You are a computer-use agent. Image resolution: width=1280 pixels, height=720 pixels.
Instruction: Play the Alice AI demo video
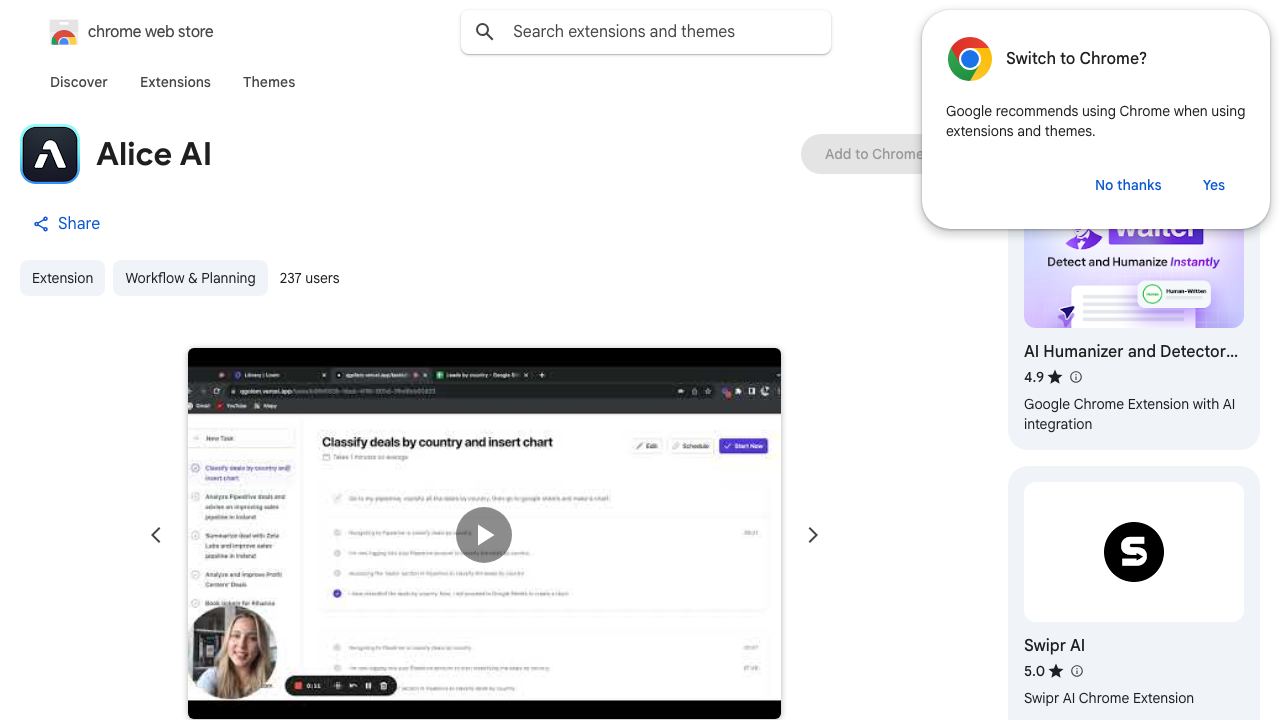tap(484, 535)
